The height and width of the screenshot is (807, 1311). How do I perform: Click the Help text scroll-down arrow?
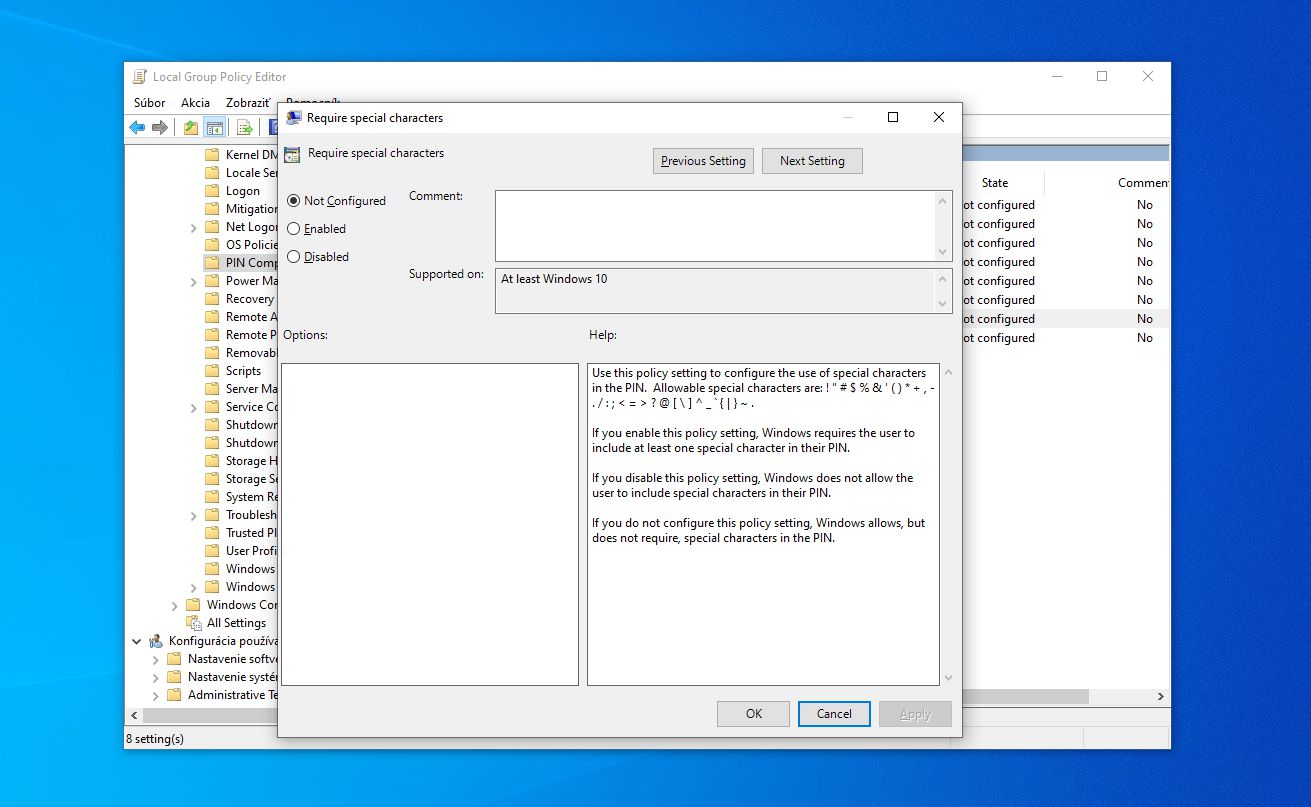[948, 677]
